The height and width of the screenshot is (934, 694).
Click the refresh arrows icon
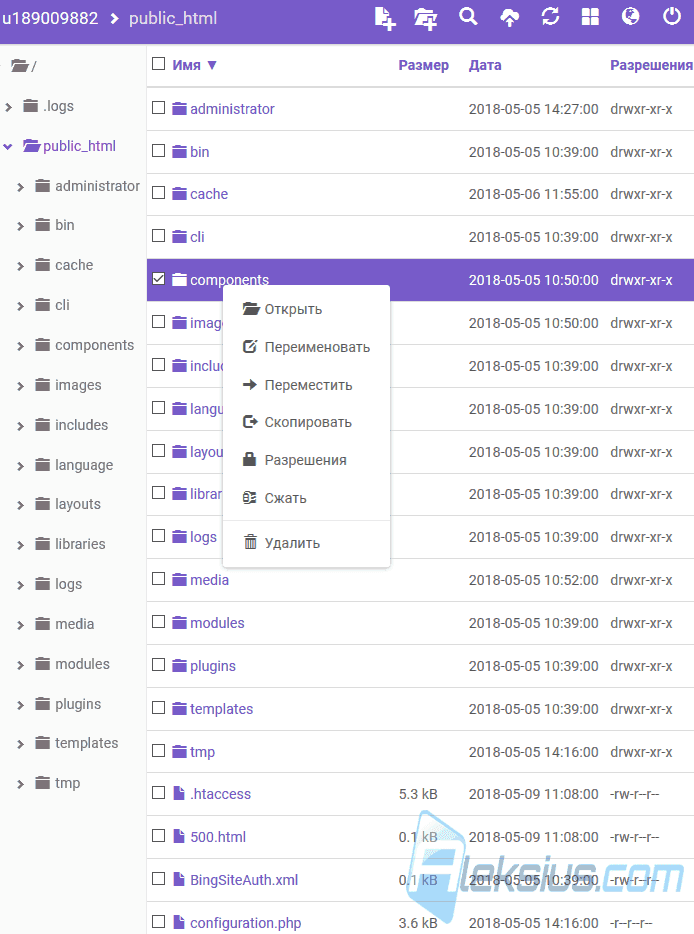550,17
